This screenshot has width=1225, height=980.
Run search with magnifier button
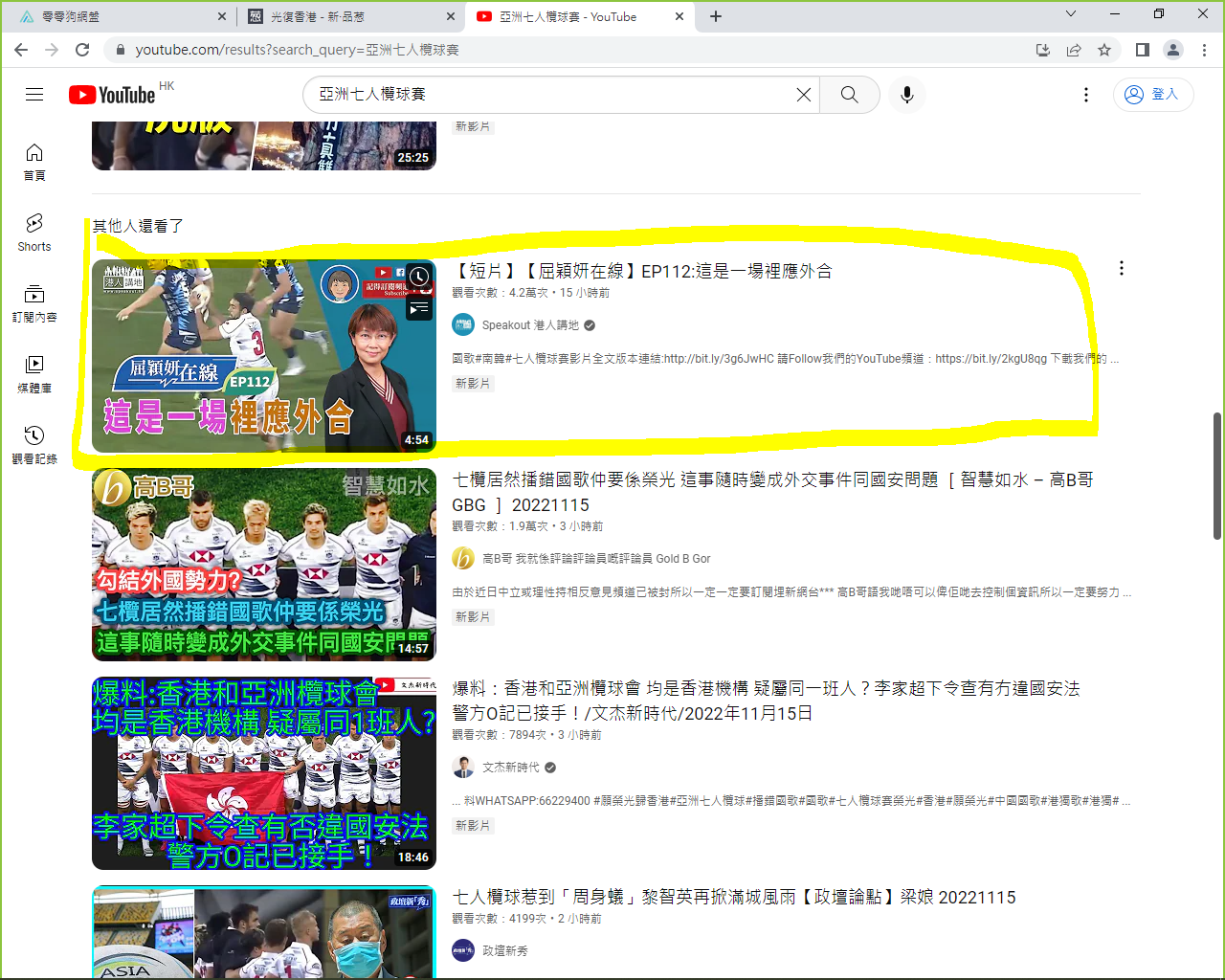(x=850, y=95)
